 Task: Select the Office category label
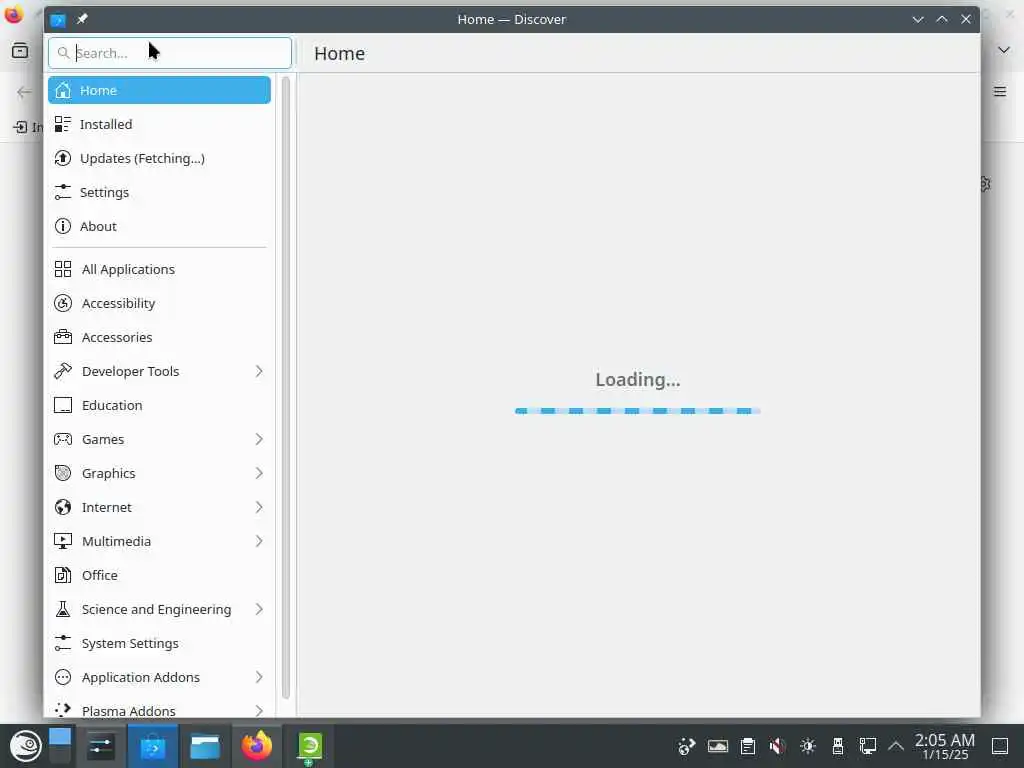(x=100, y=575)
